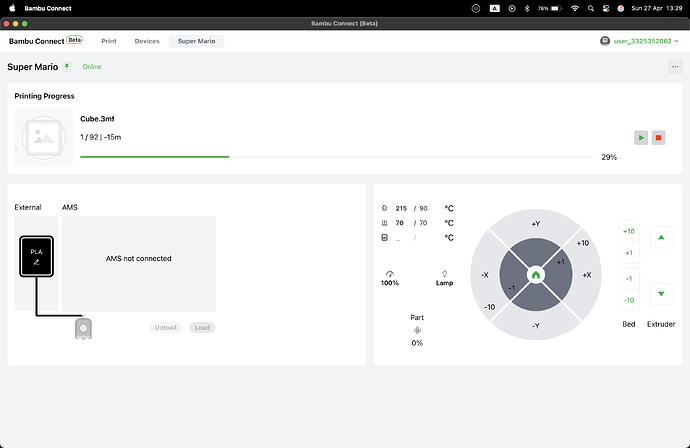
Task: Move the print head +Y by 10
Action: pyautogui.click(x=536, y=224)
